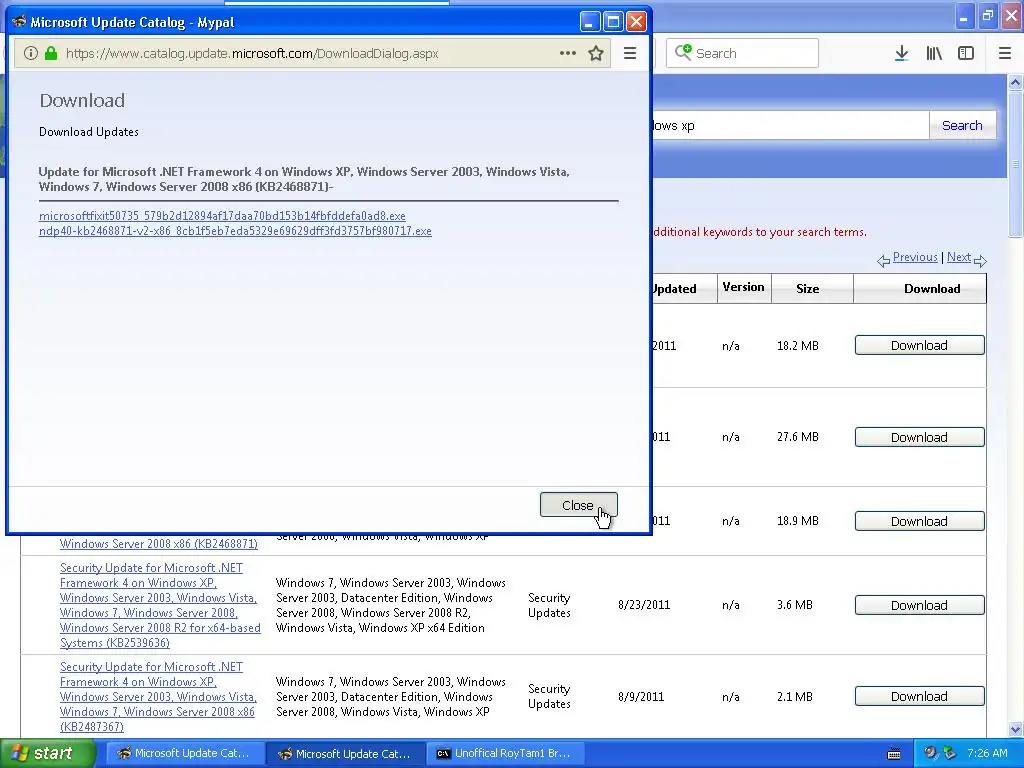Go to Previous results page link
1024x768 pixels.
point(915,257)
